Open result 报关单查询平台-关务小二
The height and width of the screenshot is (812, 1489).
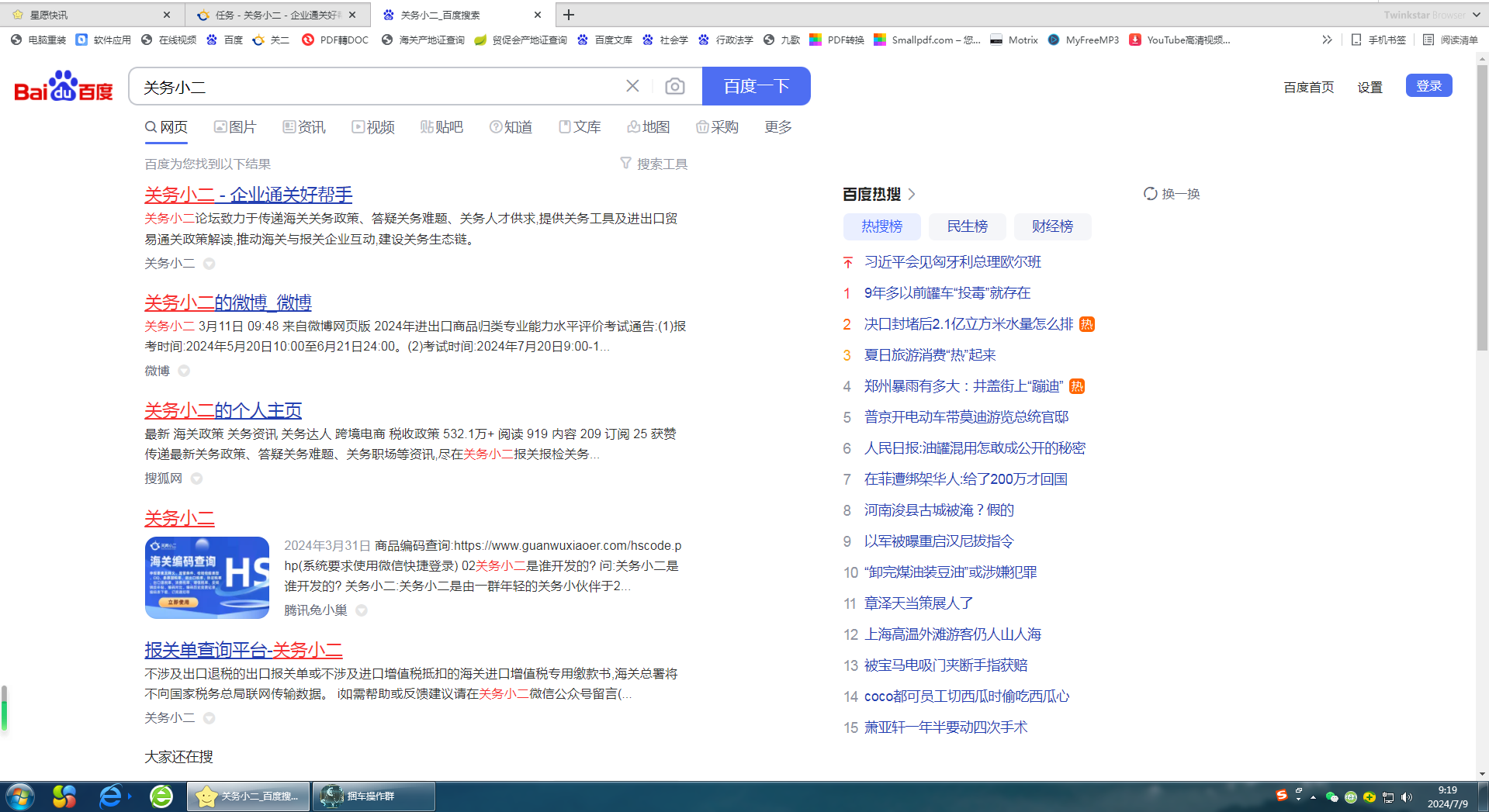(244, 650)
